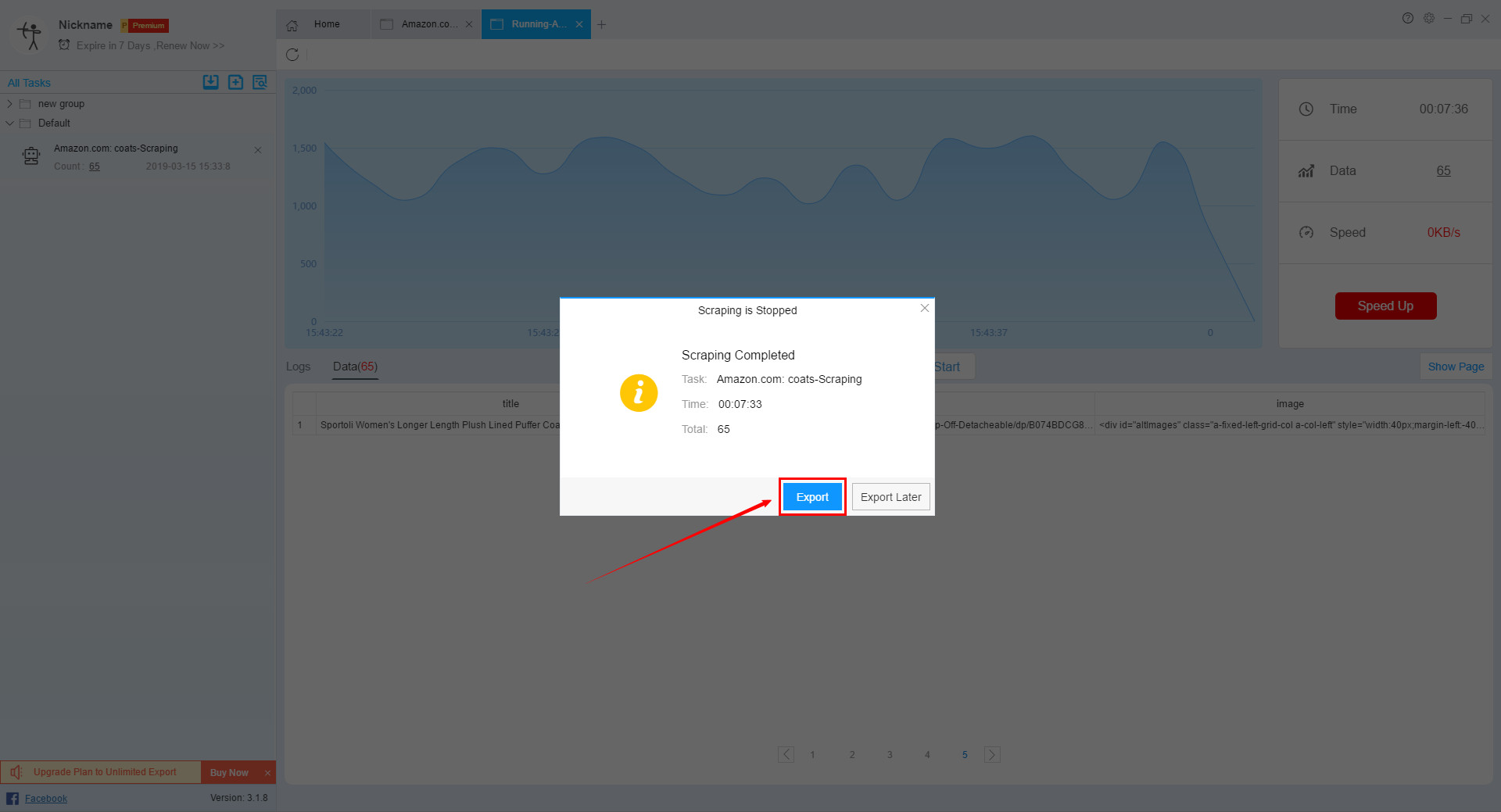Remove the Amazon.com coats-Scraping task
Viewport: 1501px width, 812px height.
click(258, 150)
